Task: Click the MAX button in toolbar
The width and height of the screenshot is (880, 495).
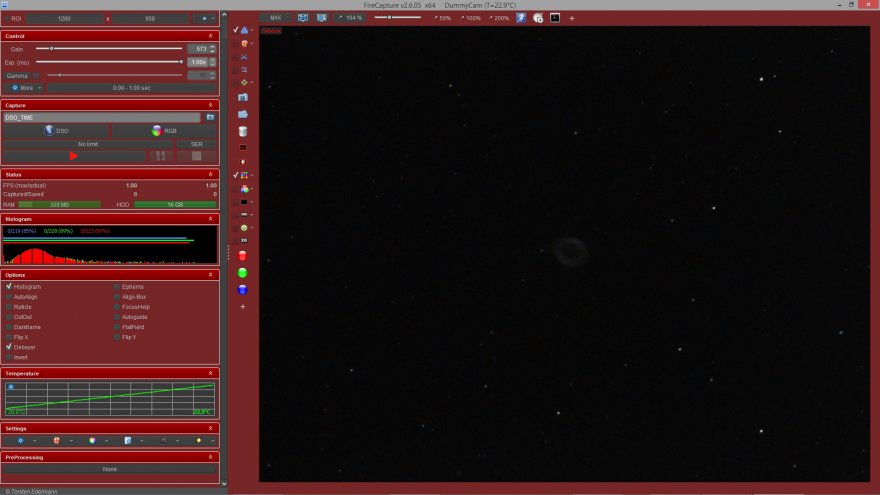Action: click(274, 18)
